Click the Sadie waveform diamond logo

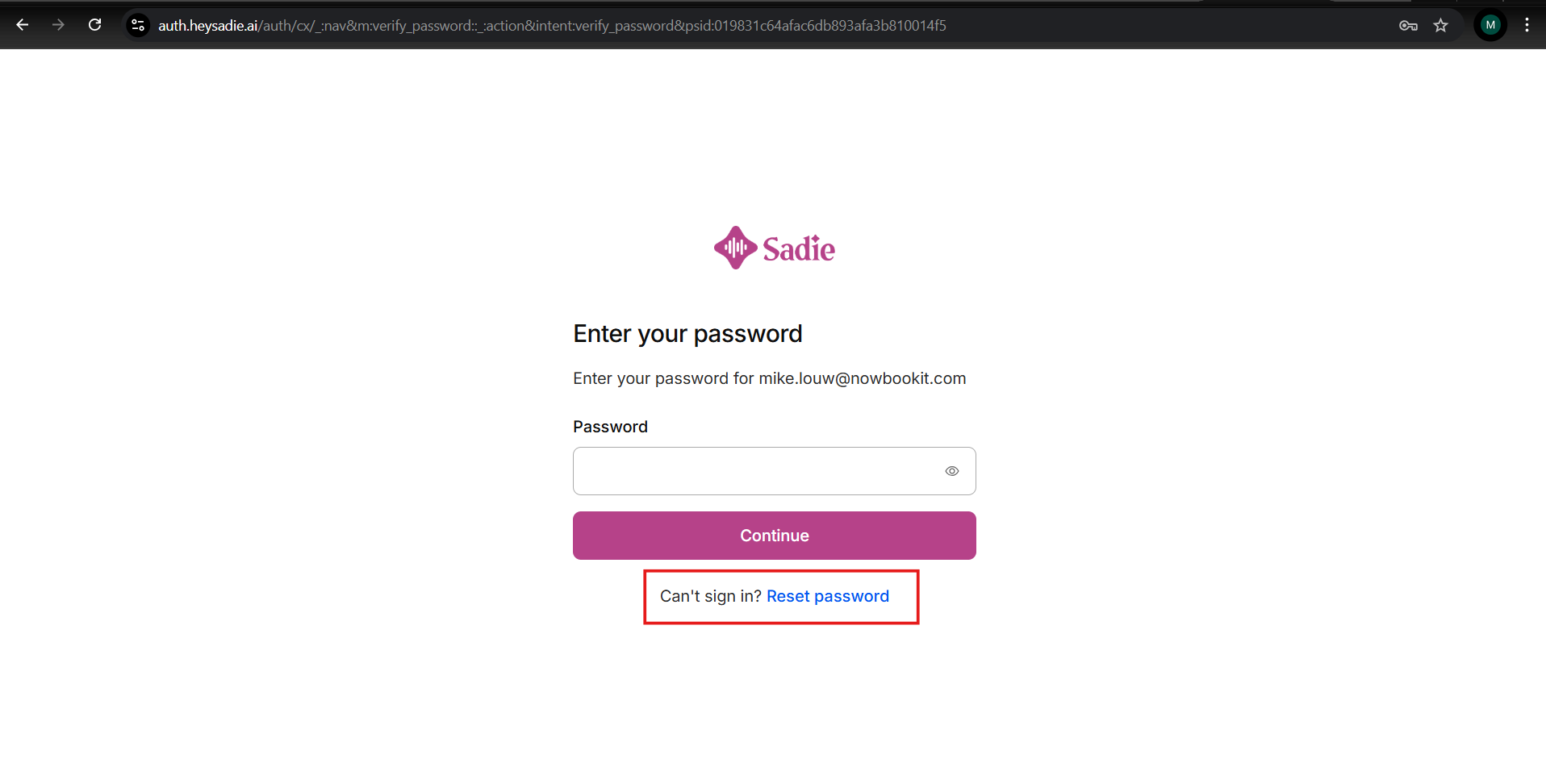pos(735,248)
